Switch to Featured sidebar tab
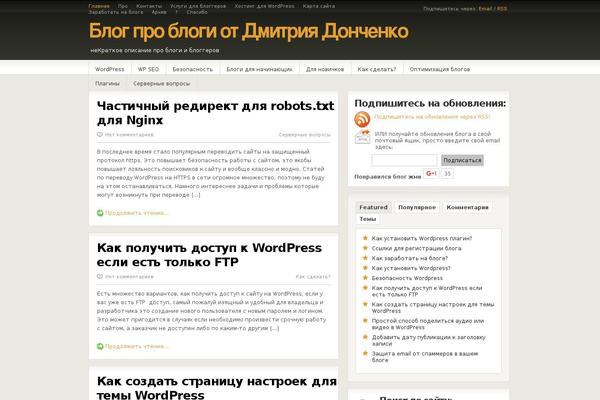600x400 pixels. point(373,207)
